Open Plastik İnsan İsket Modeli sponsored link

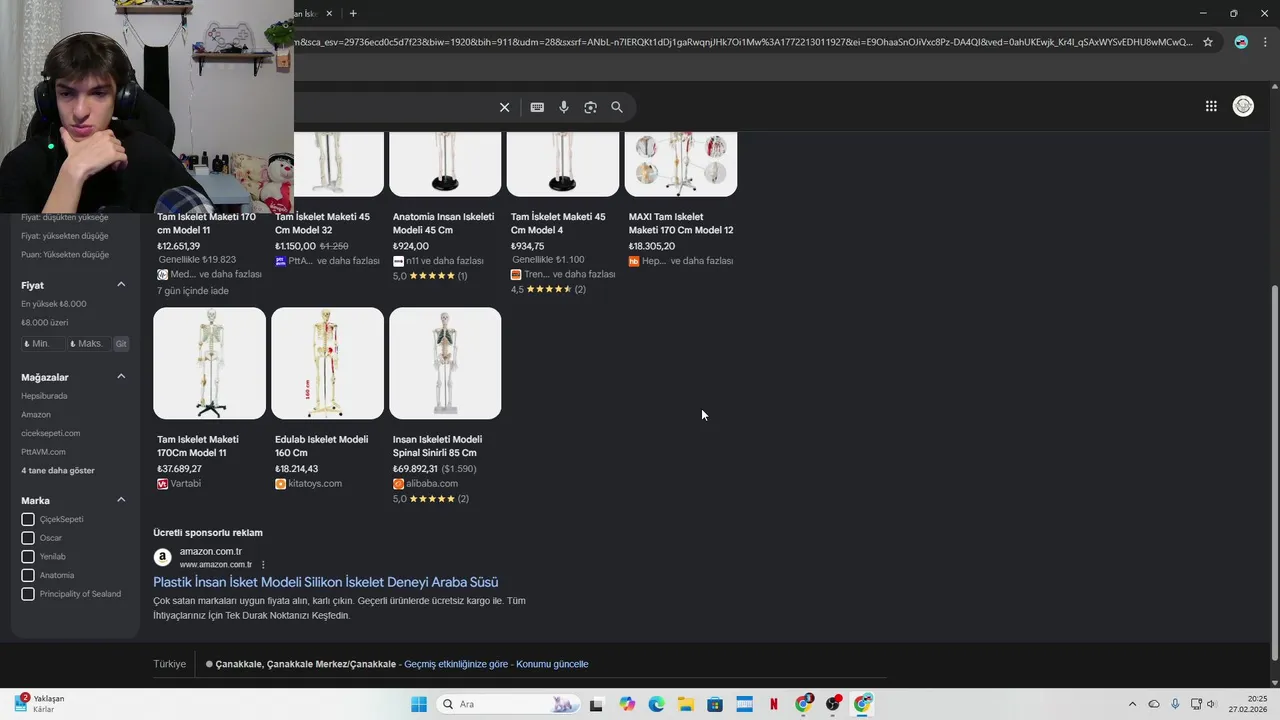pos(326,582)
